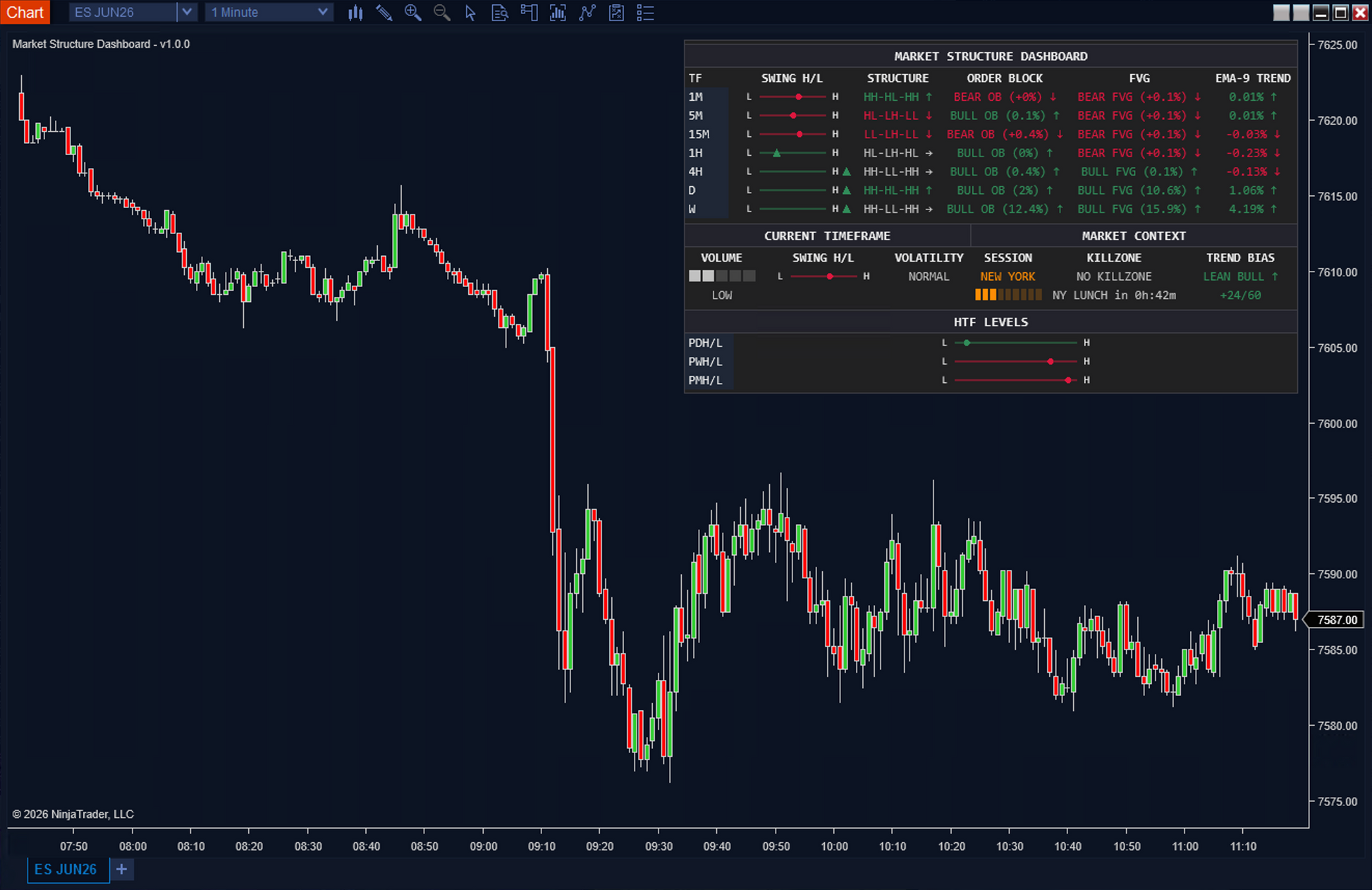This screenshot has height=890, width=1372.
Task: Click the ORDER BLOCK column header
Action: [1005, 78]
